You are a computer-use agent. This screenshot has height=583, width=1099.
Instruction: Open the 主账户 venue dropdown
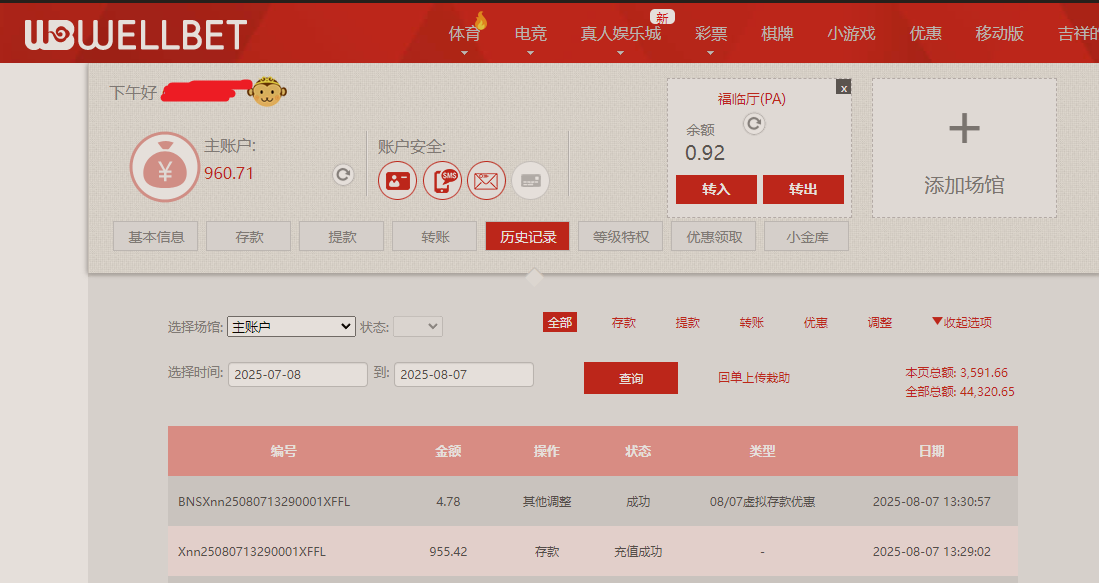[290, 326]
